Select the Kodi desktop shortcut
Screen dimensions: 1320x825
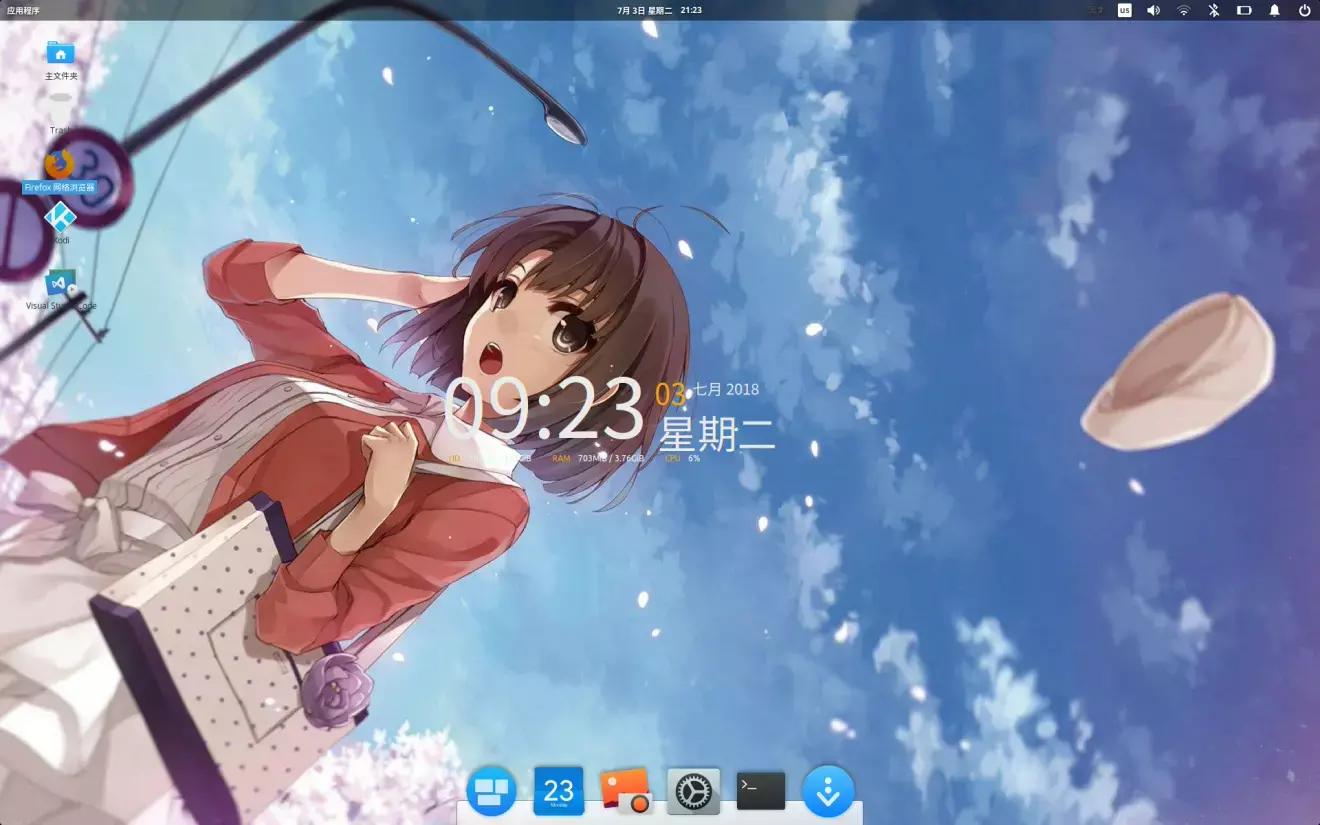(x=60, y=217)
